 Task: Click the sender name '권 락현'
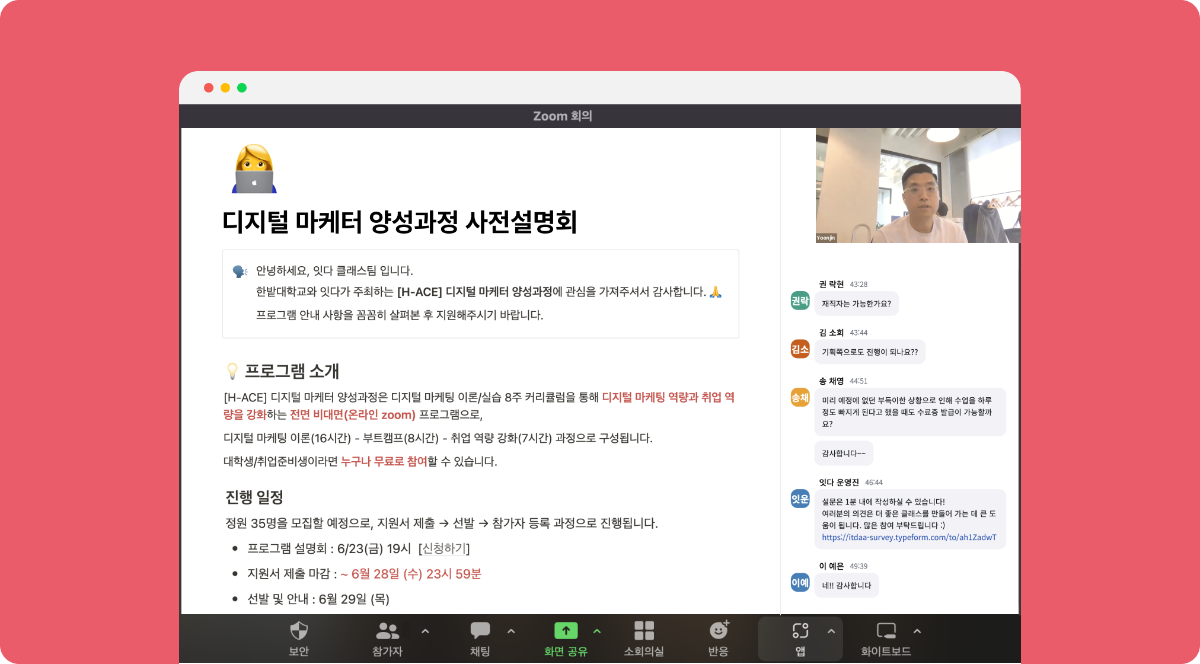tap(832, 283)
